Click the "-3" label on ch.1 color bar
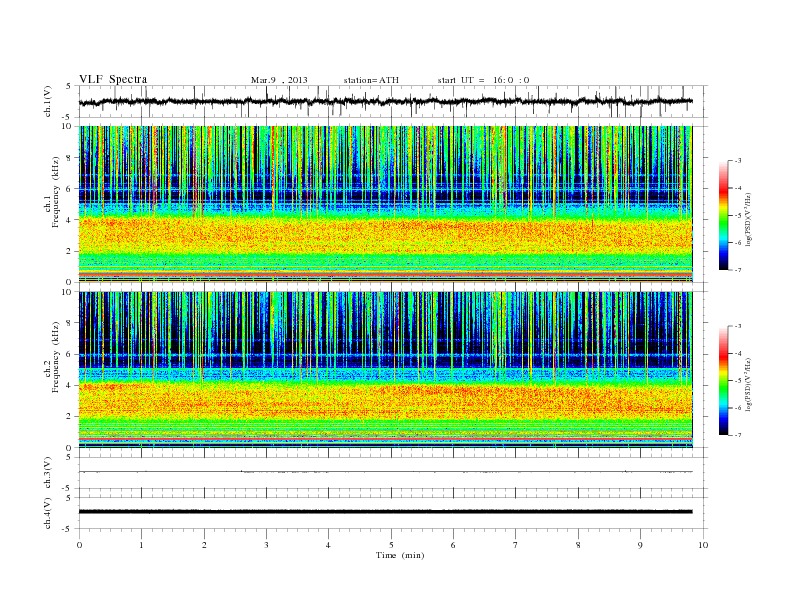Image resolution: width=792 pixels, height=612 pixels. click(738, 161)
